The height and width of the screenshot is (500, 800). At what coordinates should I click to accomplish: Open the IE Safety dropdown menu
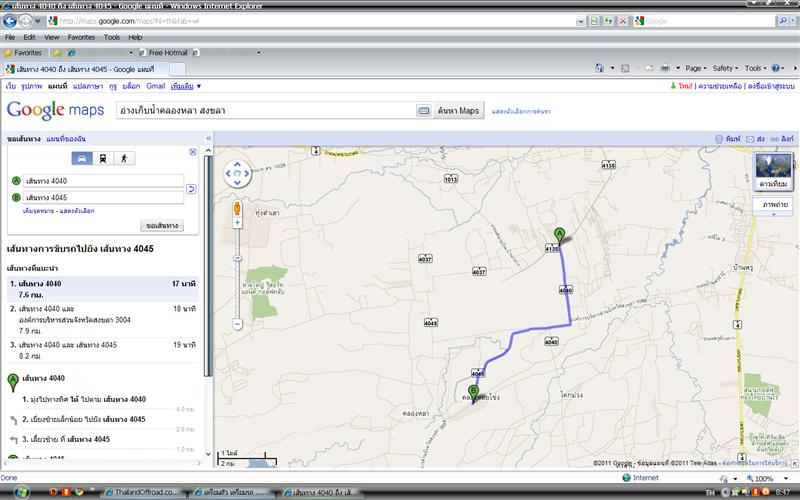(725, 68)
